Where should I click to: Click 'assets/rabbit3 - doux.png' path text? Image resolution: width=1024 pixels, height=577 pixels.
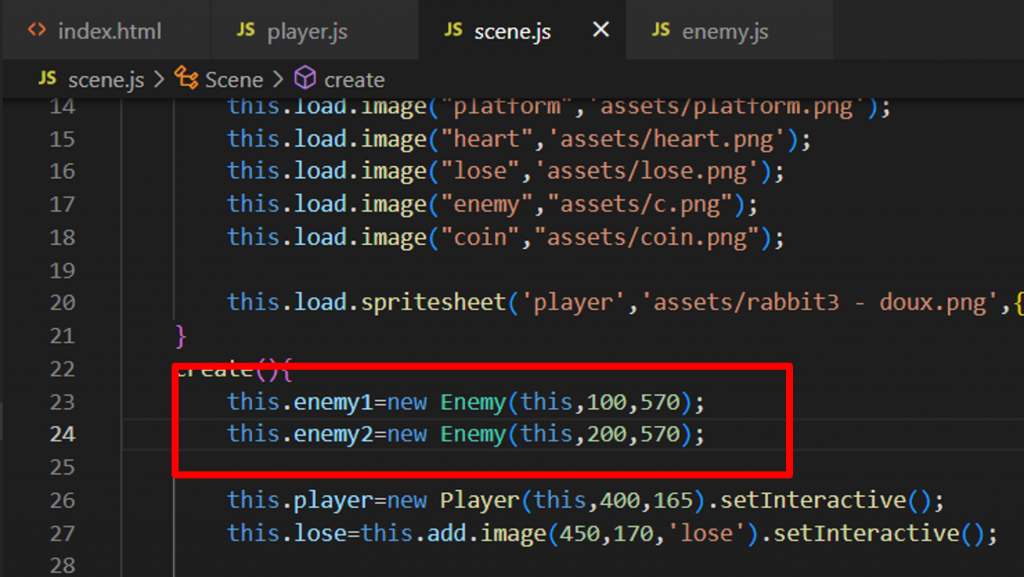tap(820, 303)
